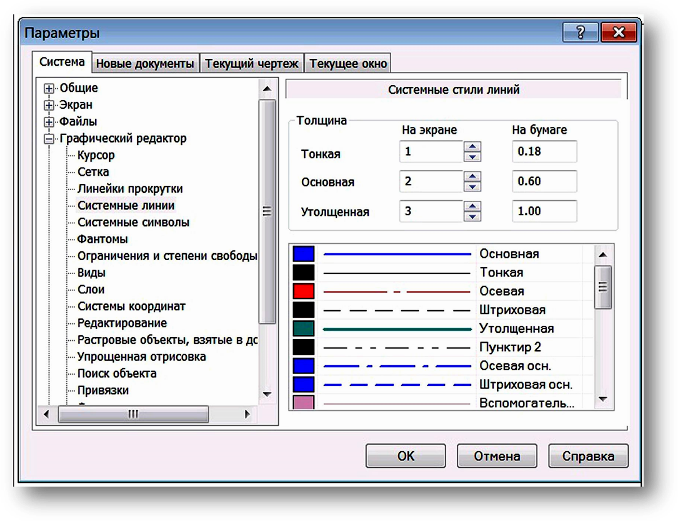
Task: Click red color swatch for Осевая line
Action: tap(303, 291)
